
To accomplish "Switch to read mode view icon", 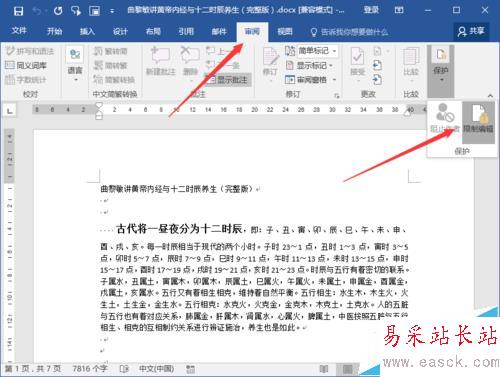I will 323,369.
